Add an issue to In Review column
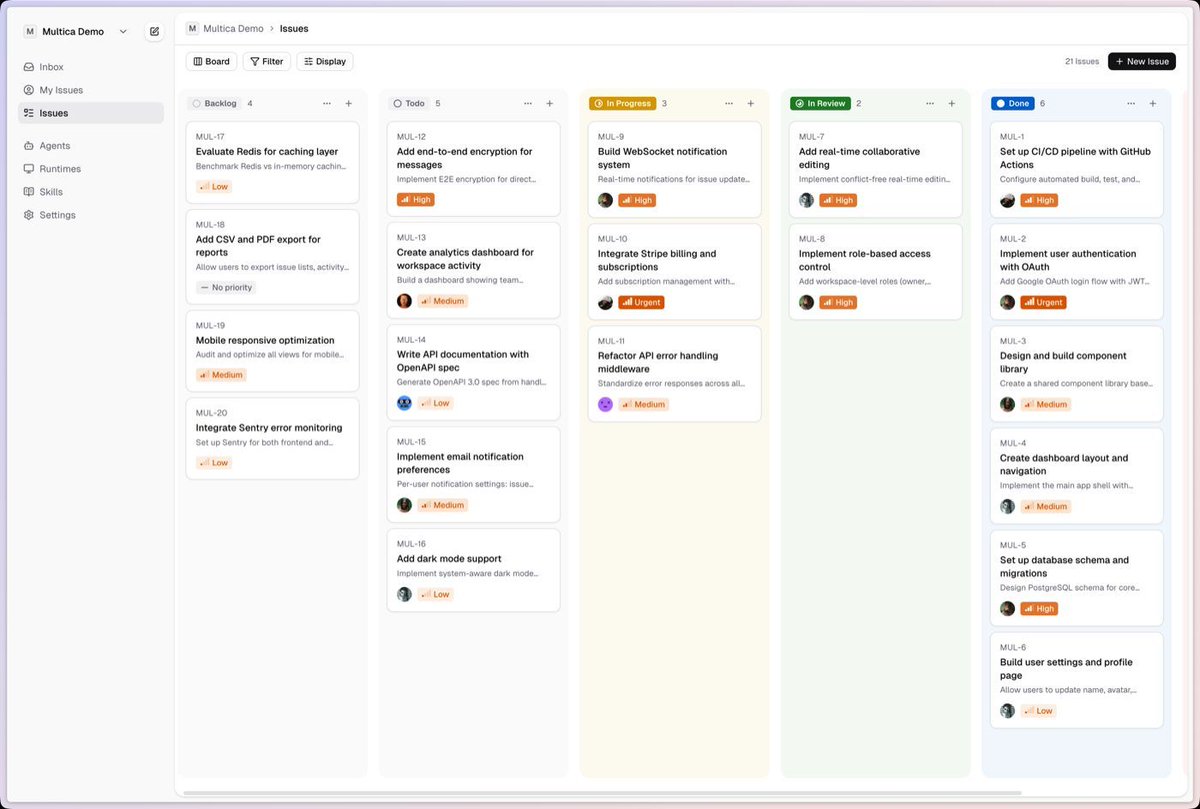 click(x=951, y=103)
